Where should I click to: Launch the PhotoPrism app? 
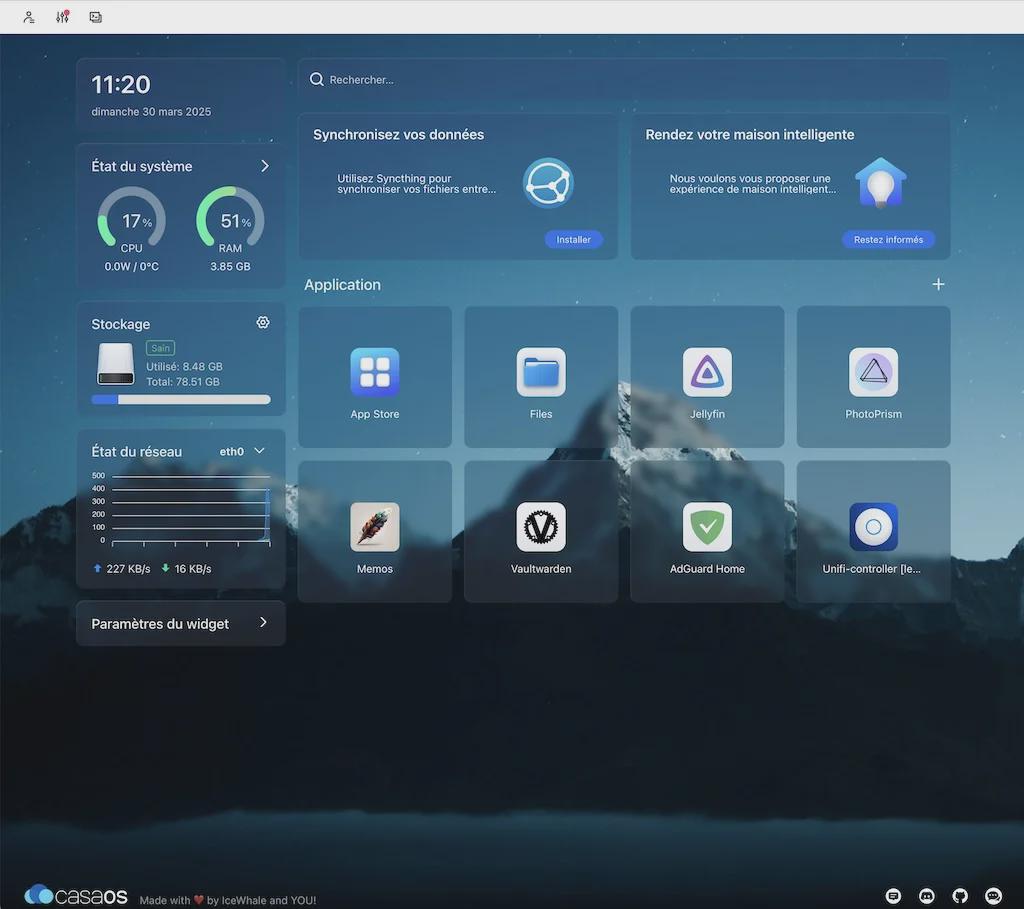[873, 373]
